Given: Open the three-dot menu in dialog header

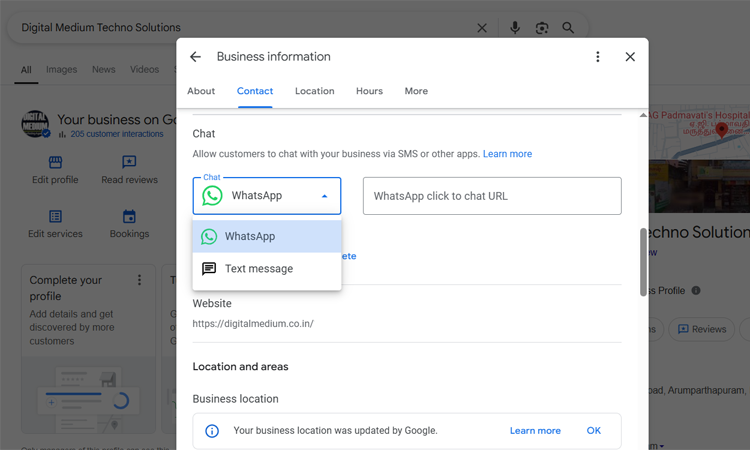Looking at the screenshot, I should point(598,57).
